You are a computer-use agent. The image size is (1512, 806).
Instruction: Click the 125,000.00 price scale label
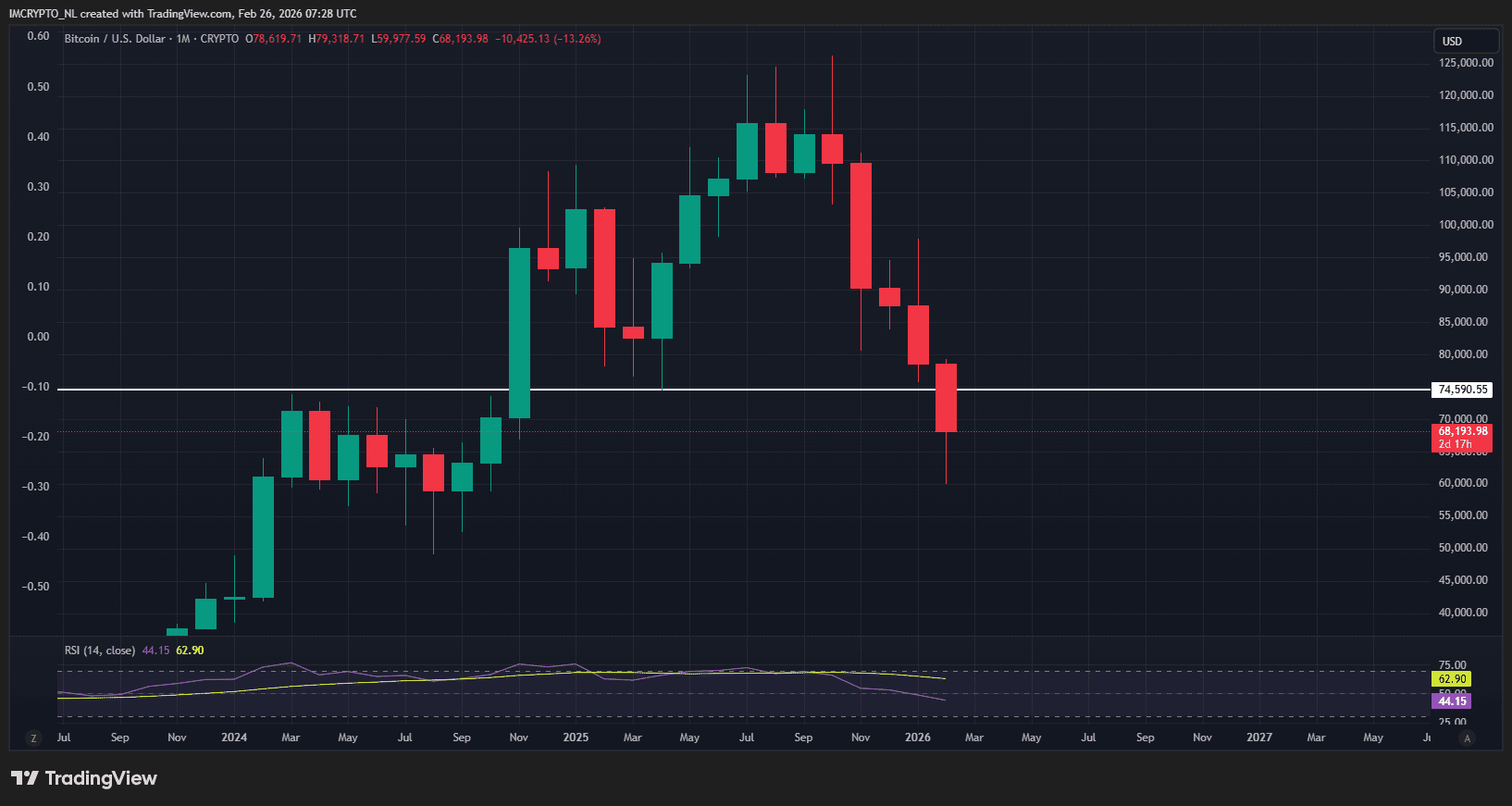click(1466, 63)
